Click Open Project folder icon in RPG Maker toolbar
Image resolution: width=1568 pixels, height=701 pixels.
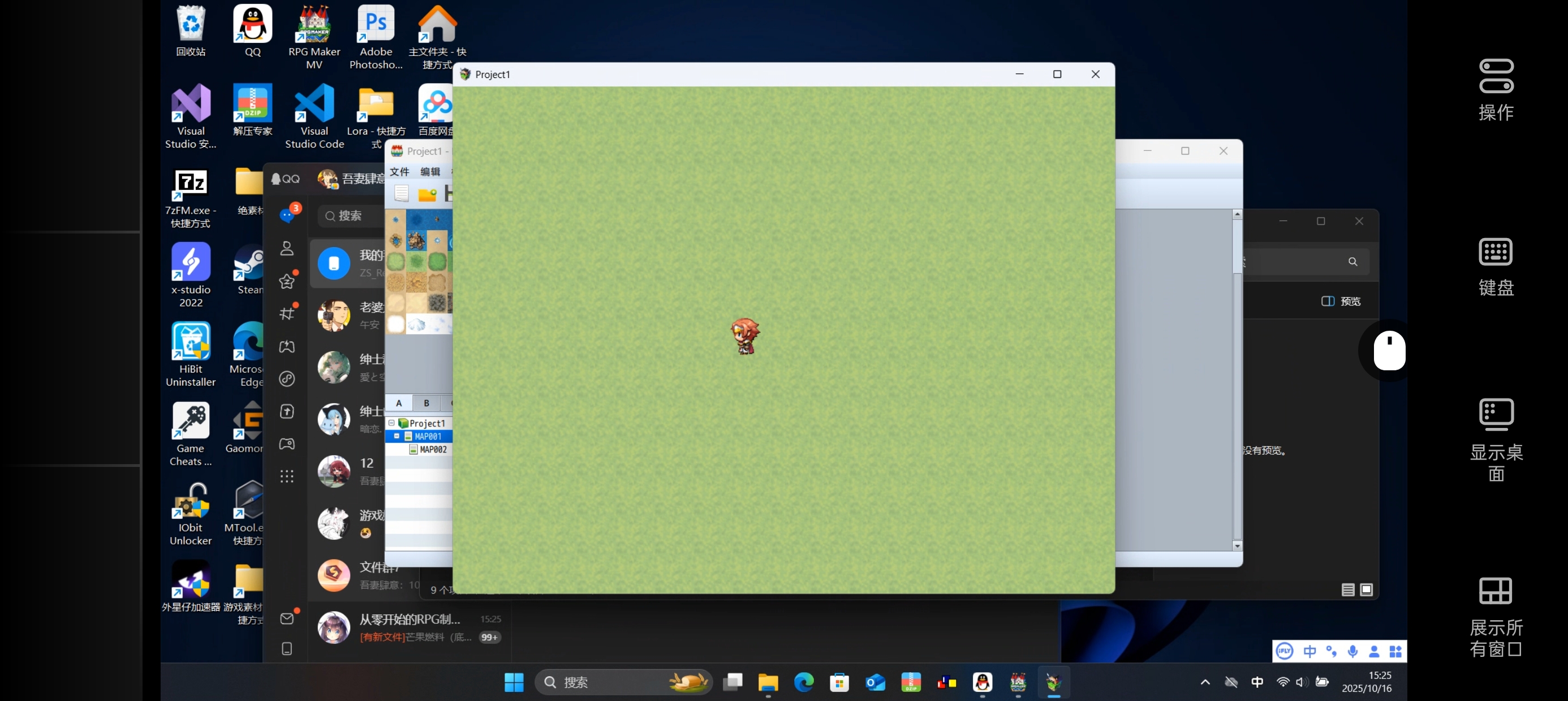(427, 194)
